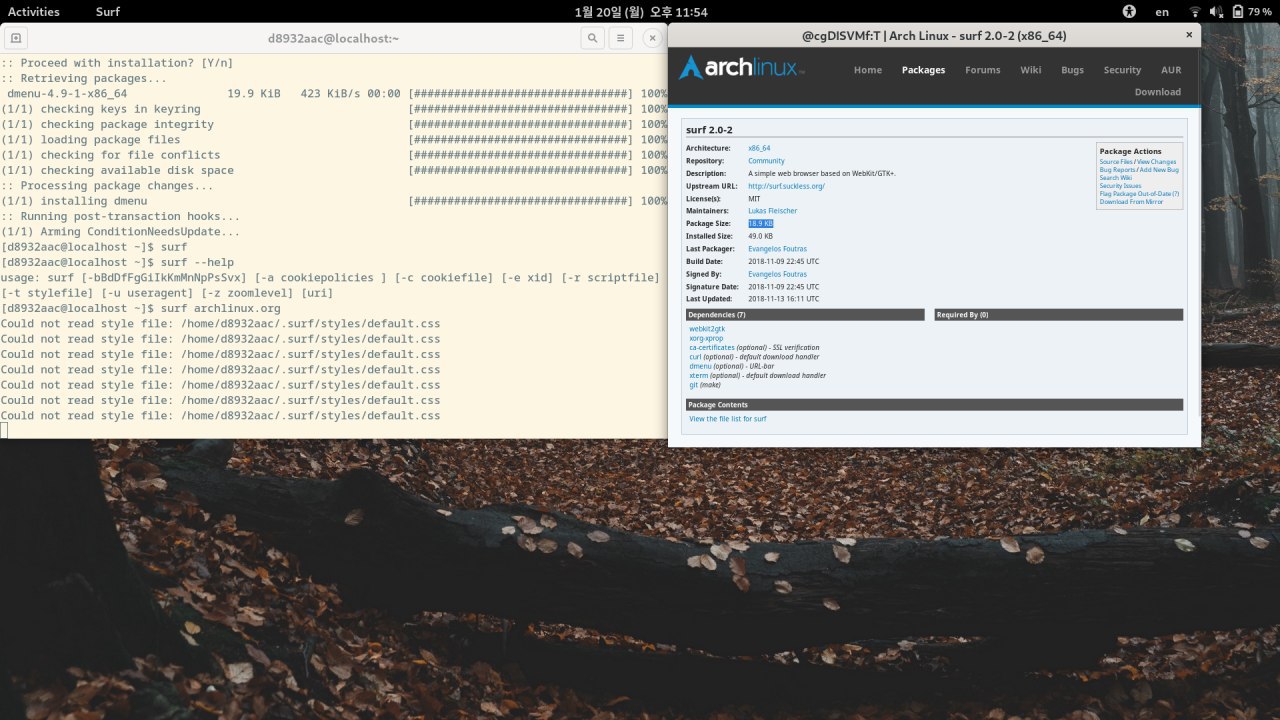Open the Bug Reports link
The image size is (1280, 720).
(1117, 170)
